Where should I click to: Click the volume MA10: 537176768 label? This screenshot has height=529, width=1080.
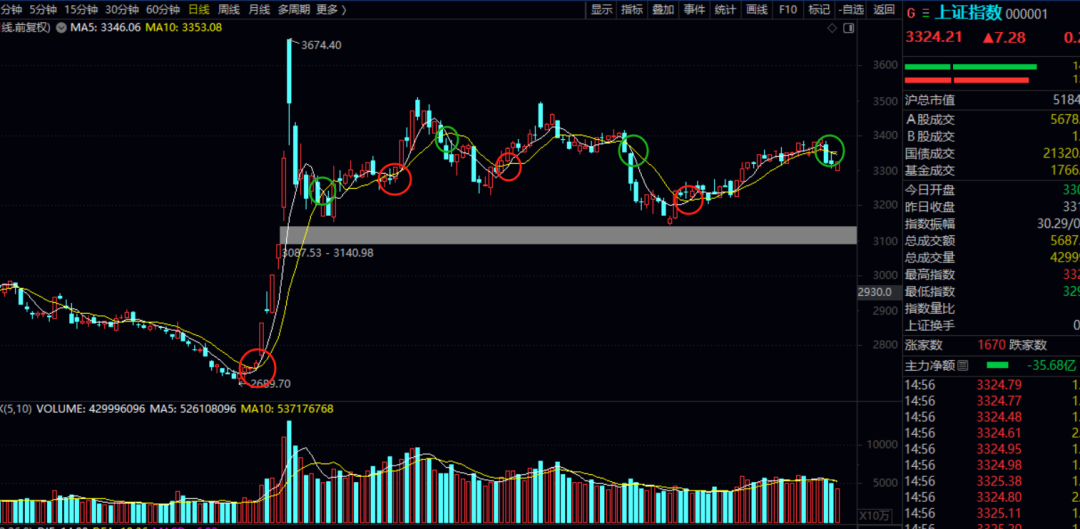point(287,409)
